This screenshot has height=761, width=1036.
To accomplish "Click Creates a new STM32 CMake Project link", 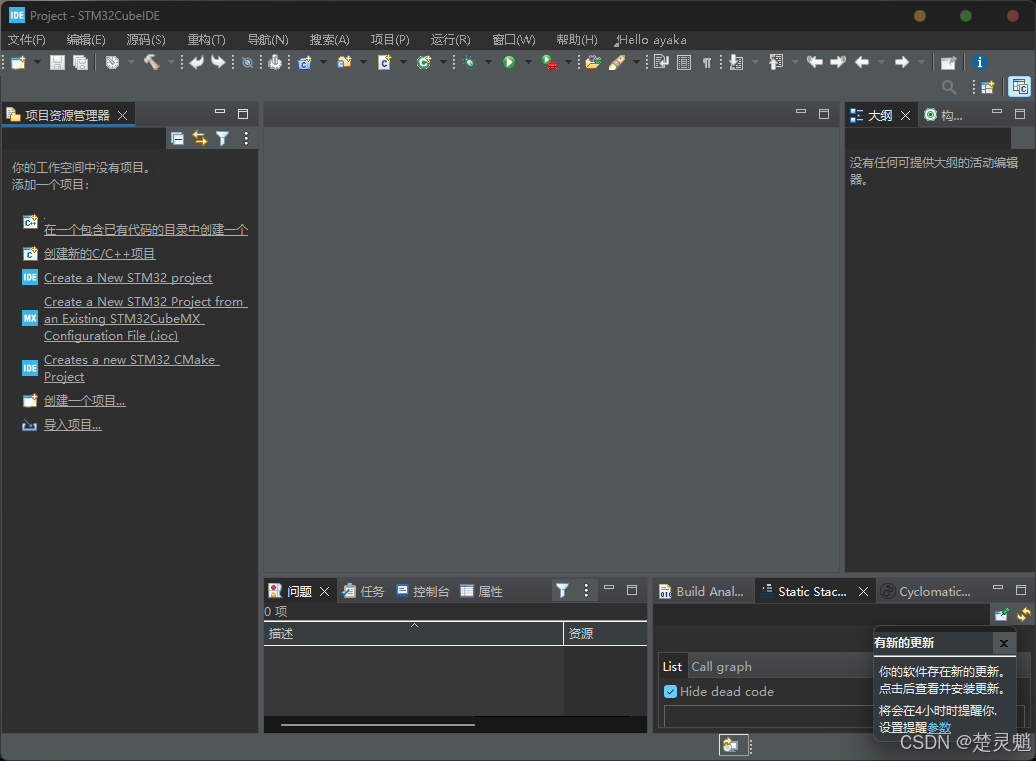I will [131, 368].
